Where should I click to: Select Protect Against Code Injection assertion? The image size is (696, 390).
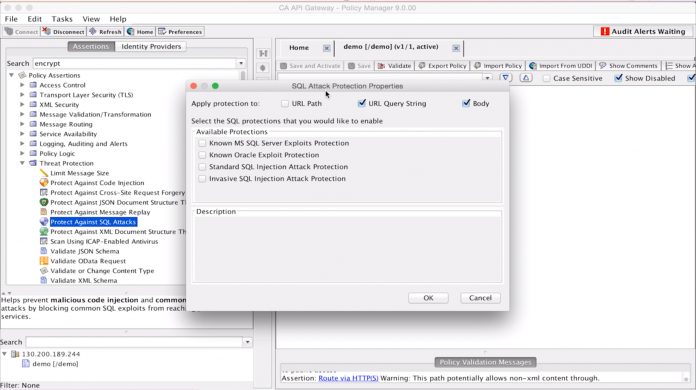97,183
